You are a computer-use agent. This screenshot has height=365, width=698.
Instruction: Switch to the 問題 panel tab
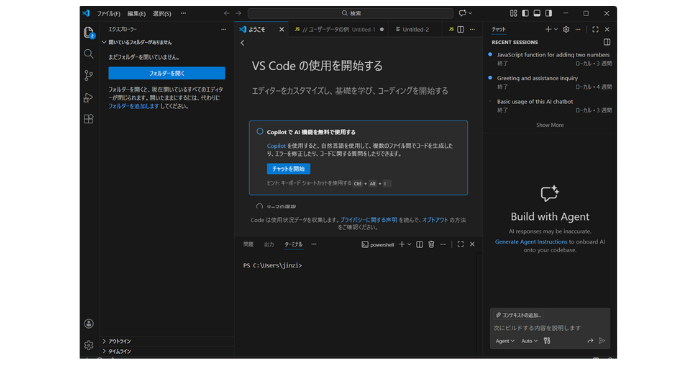tap(248, 244)
